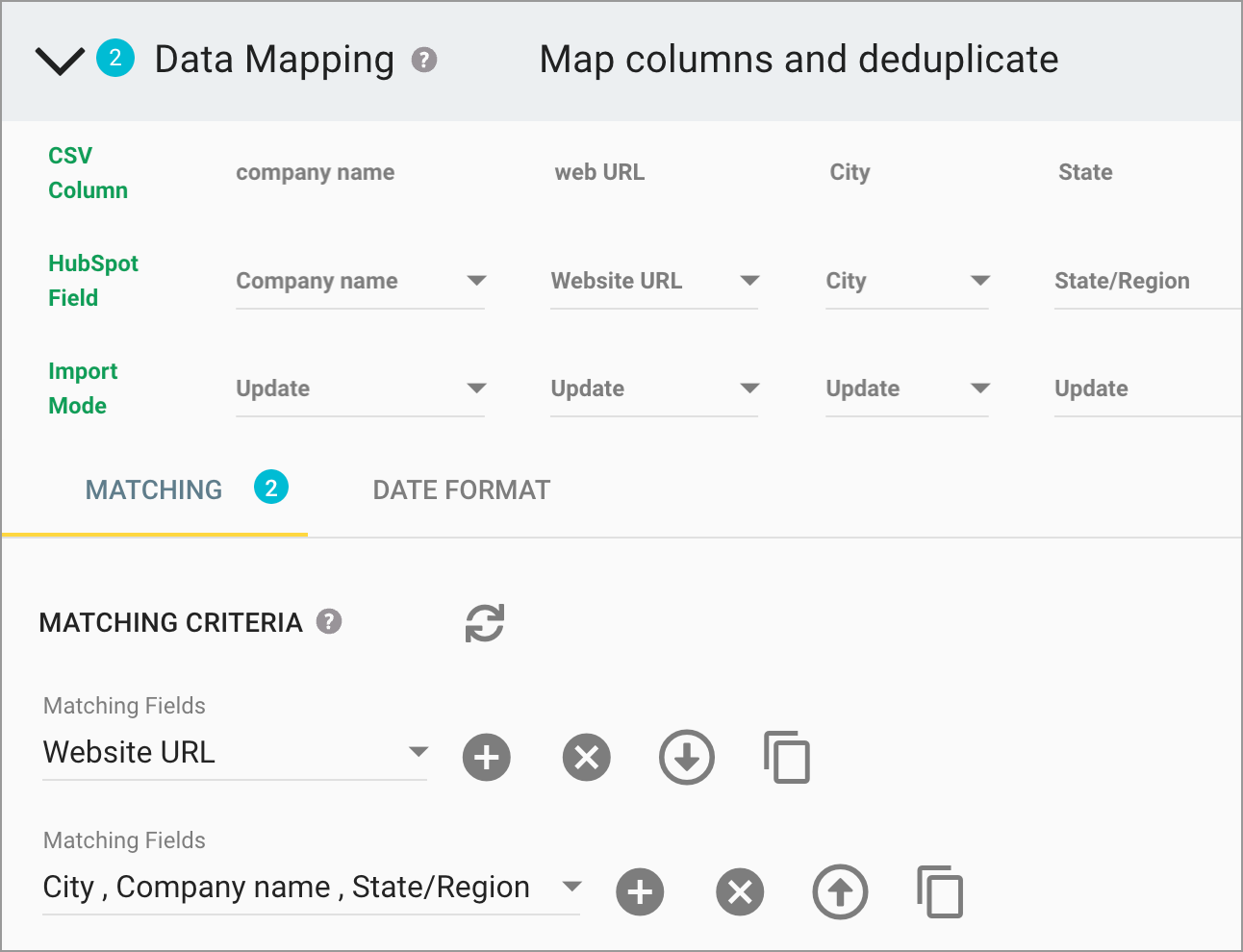Click the refresh matching criteria icon

click(485, 623)
